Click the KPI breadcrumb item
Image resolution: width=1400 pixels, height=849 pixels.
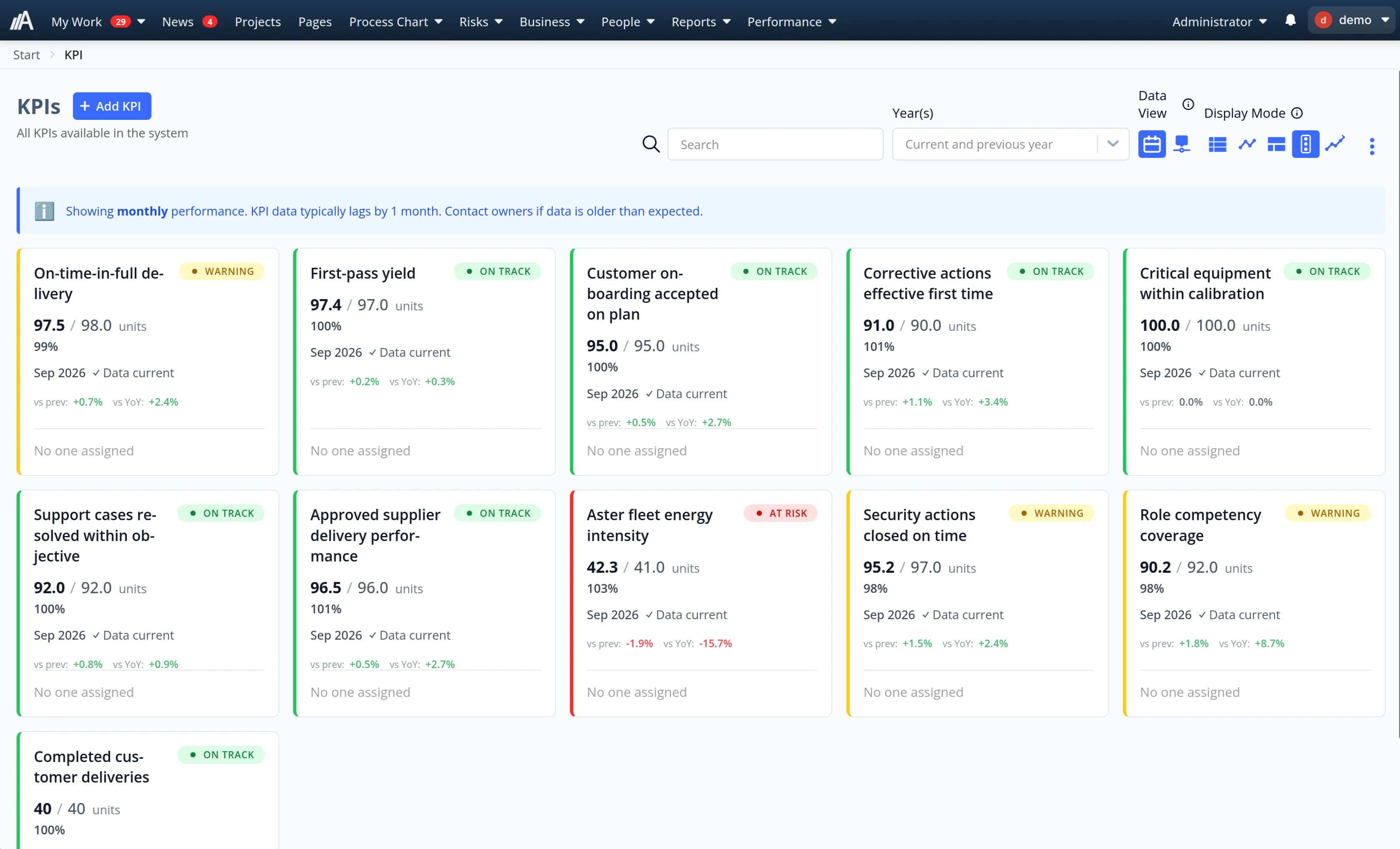tap(73, 55)
